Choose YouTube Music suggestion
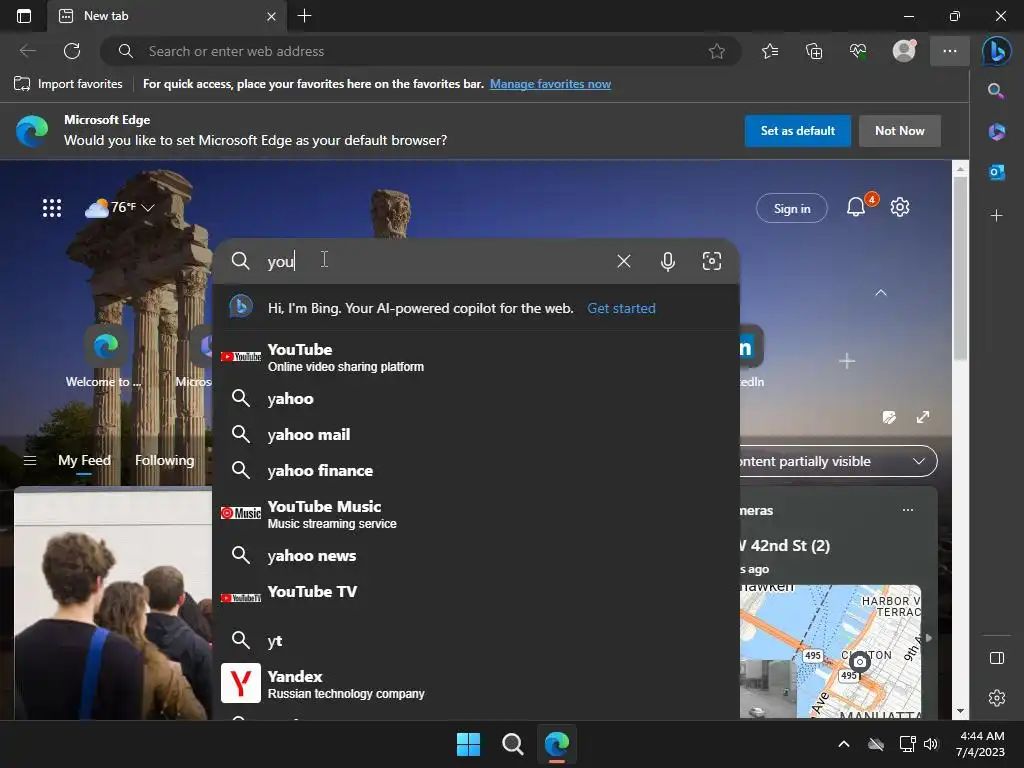 tap(476, 514)
